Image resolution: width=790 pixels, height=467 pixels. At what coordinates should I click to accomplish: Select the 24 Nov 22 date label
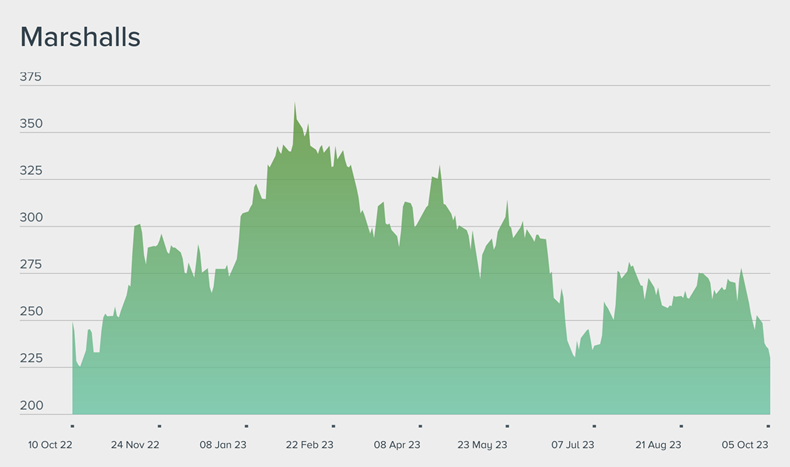coord(135,445)
